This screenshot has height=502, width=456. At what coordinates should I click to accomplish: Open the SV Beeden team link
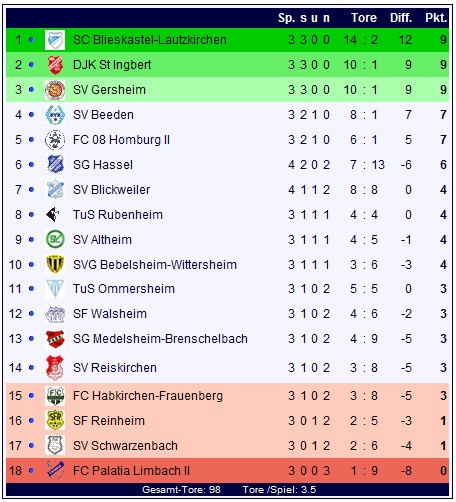[103, 115]
